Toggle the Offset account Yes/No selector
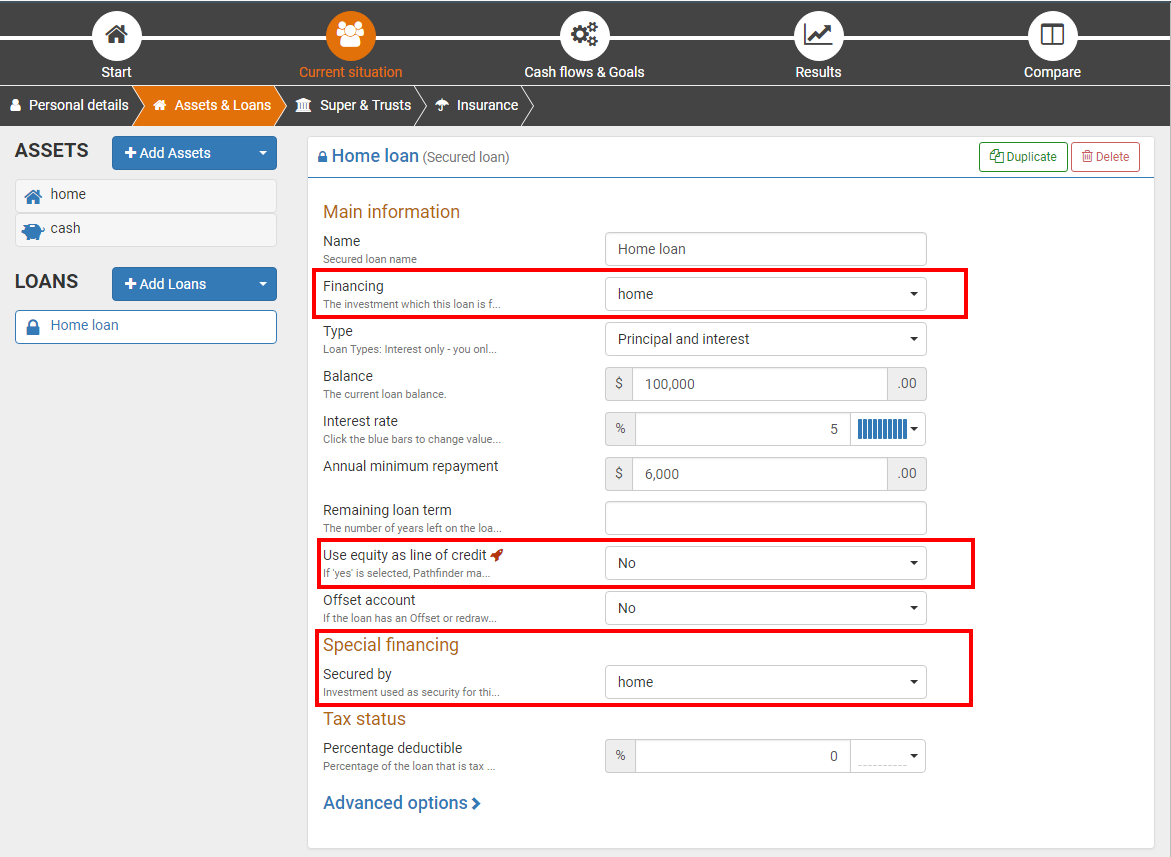This screenshot has width=1171, height=857. click(765, 608)
